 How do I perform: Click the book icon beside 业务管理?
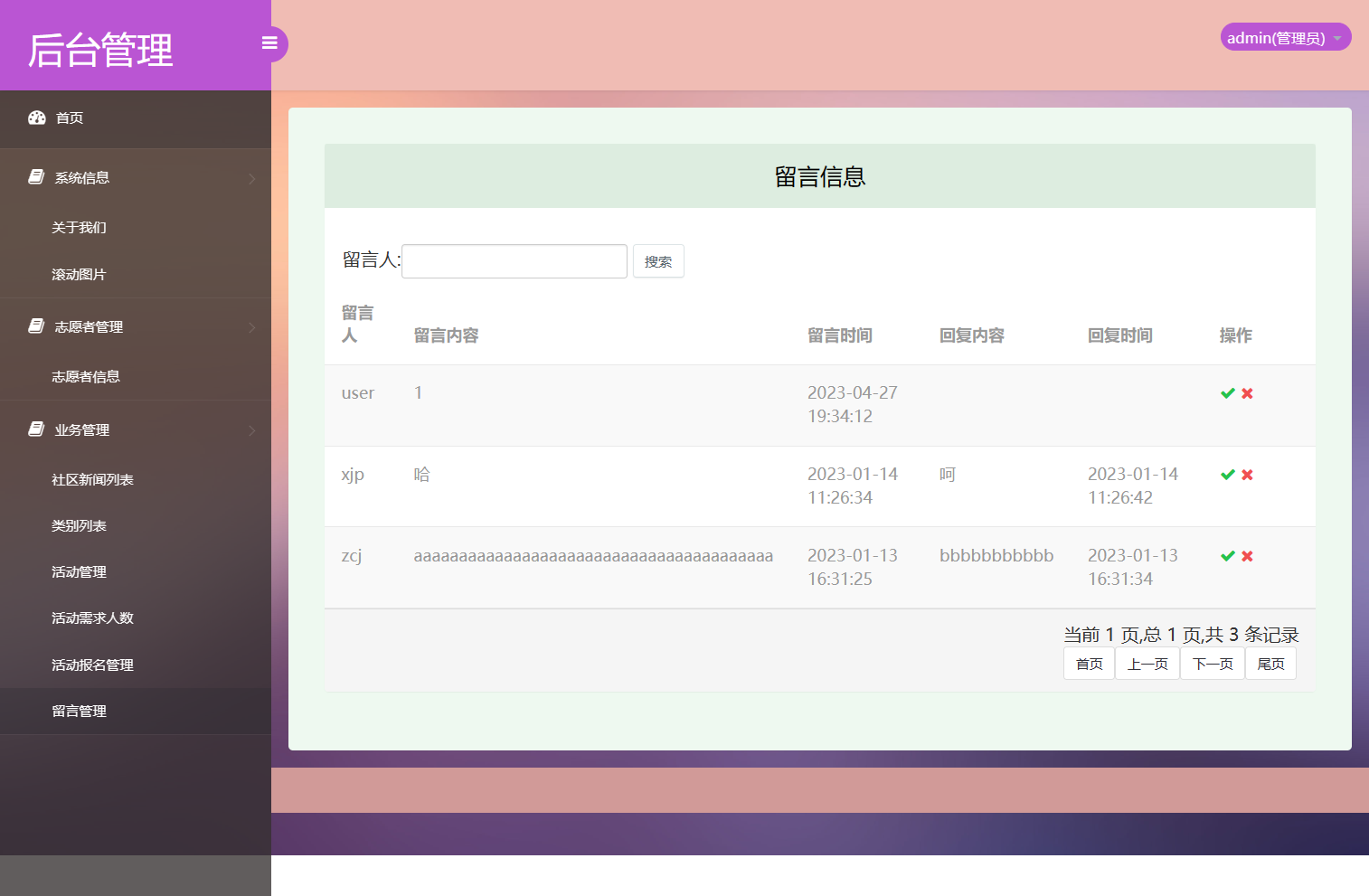pos(34,428)
